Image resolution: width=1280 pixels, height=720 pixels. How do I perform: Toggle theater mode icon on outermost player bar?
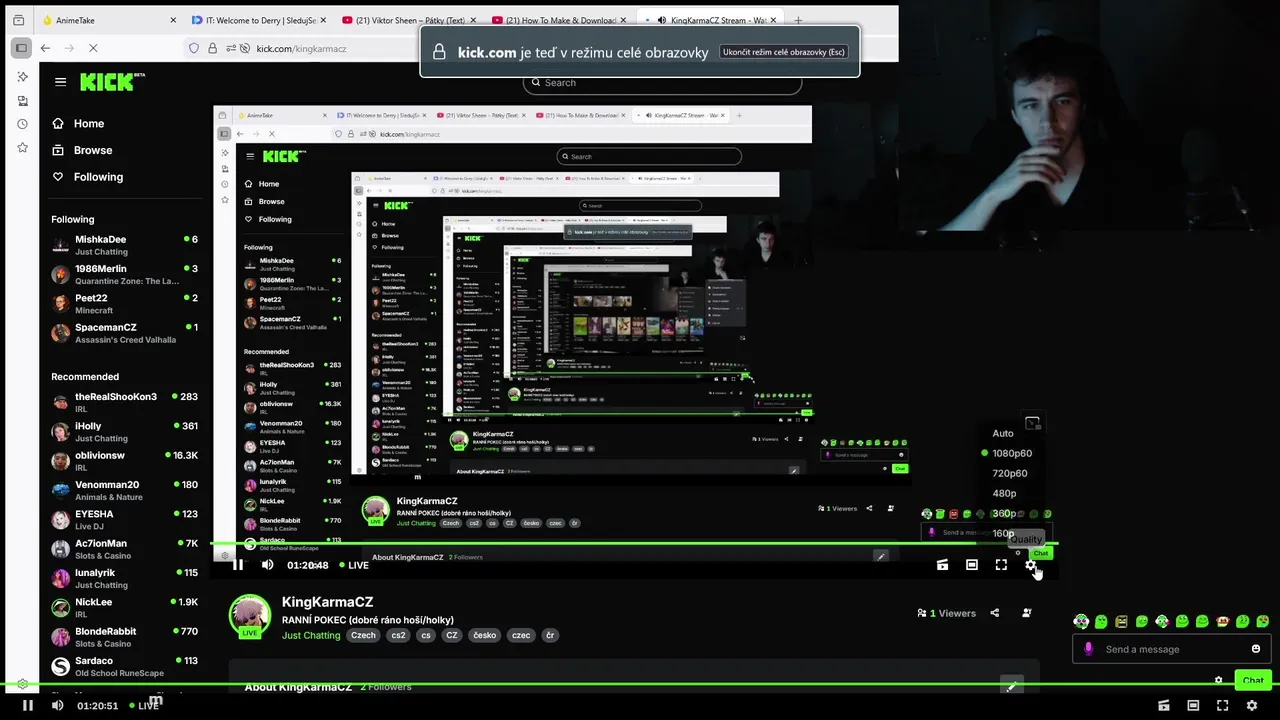(1193, 705)
